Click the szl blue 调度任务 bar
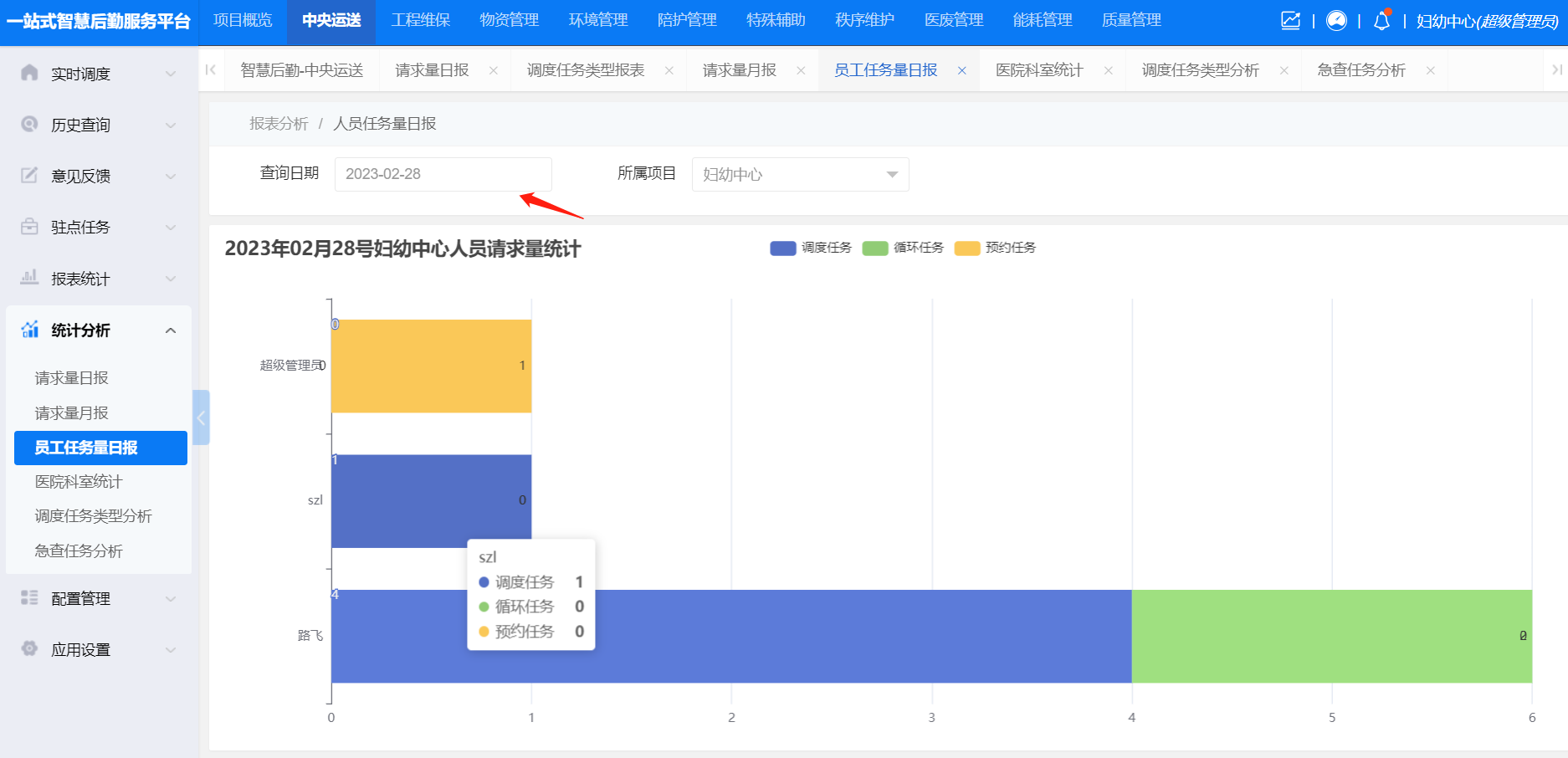 click(431, 500)
